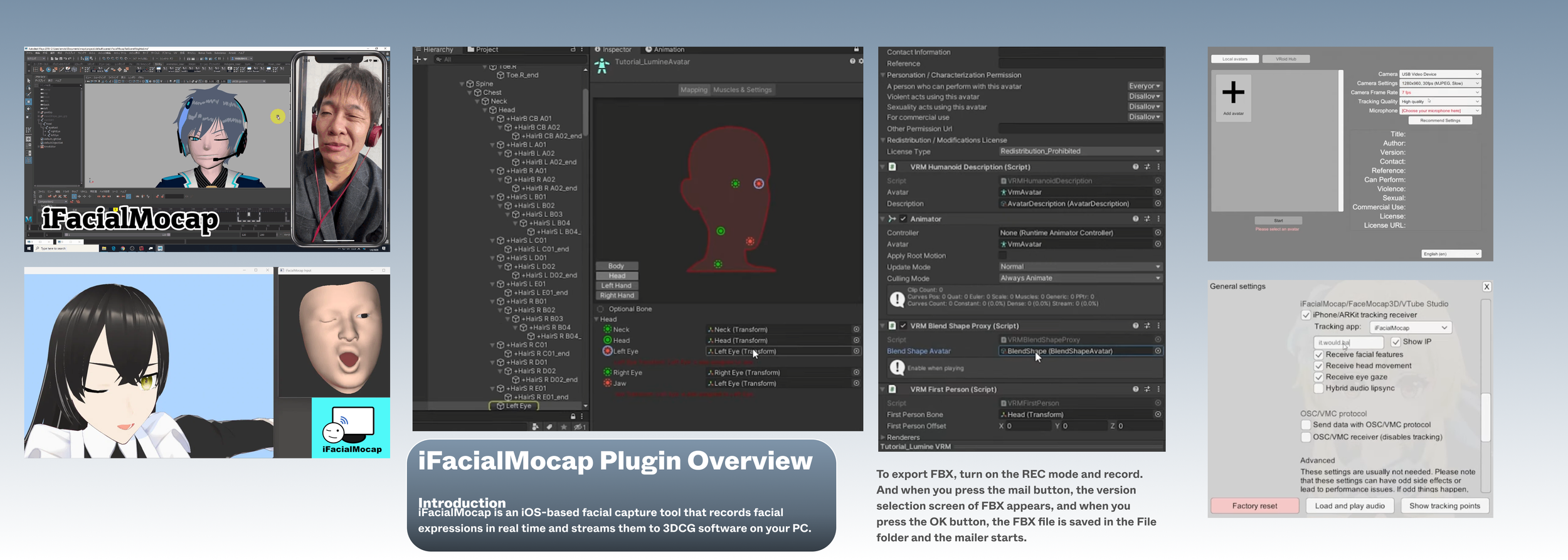Select the left eye bone marker on head diagram

(x=759, y=184)
